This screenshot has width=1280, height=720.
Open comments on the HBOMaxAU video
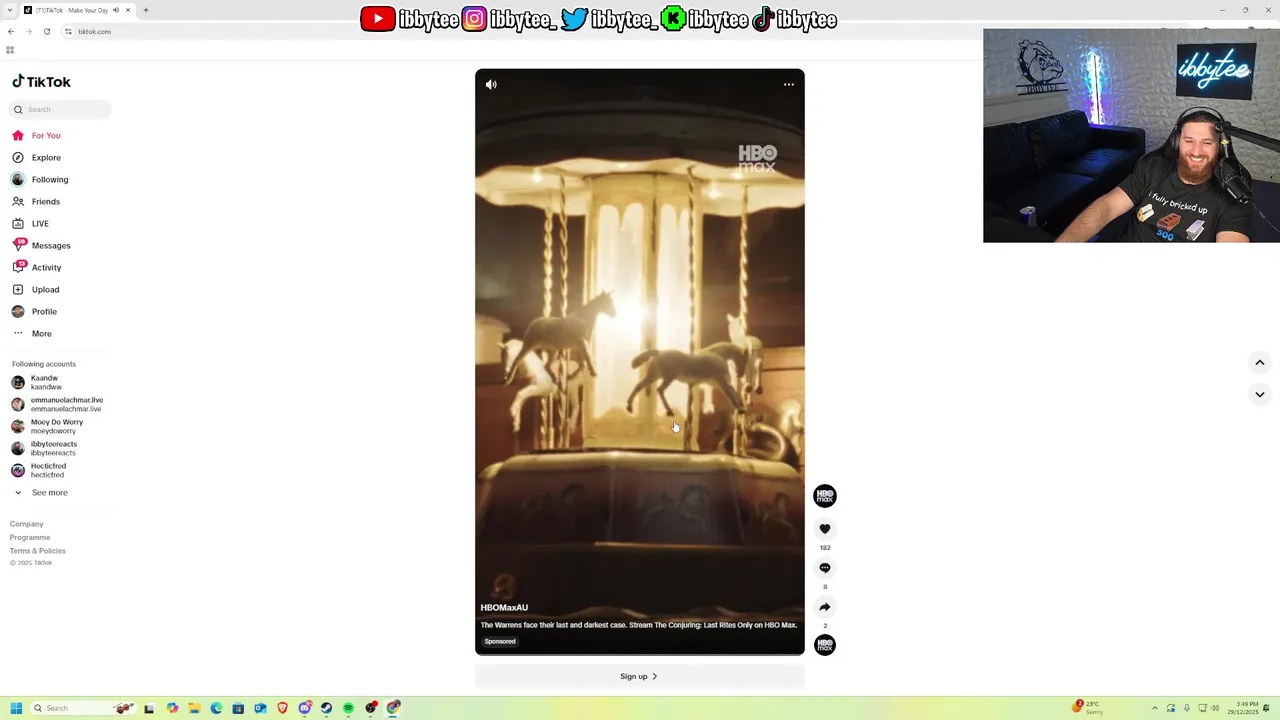pos(825,568)
